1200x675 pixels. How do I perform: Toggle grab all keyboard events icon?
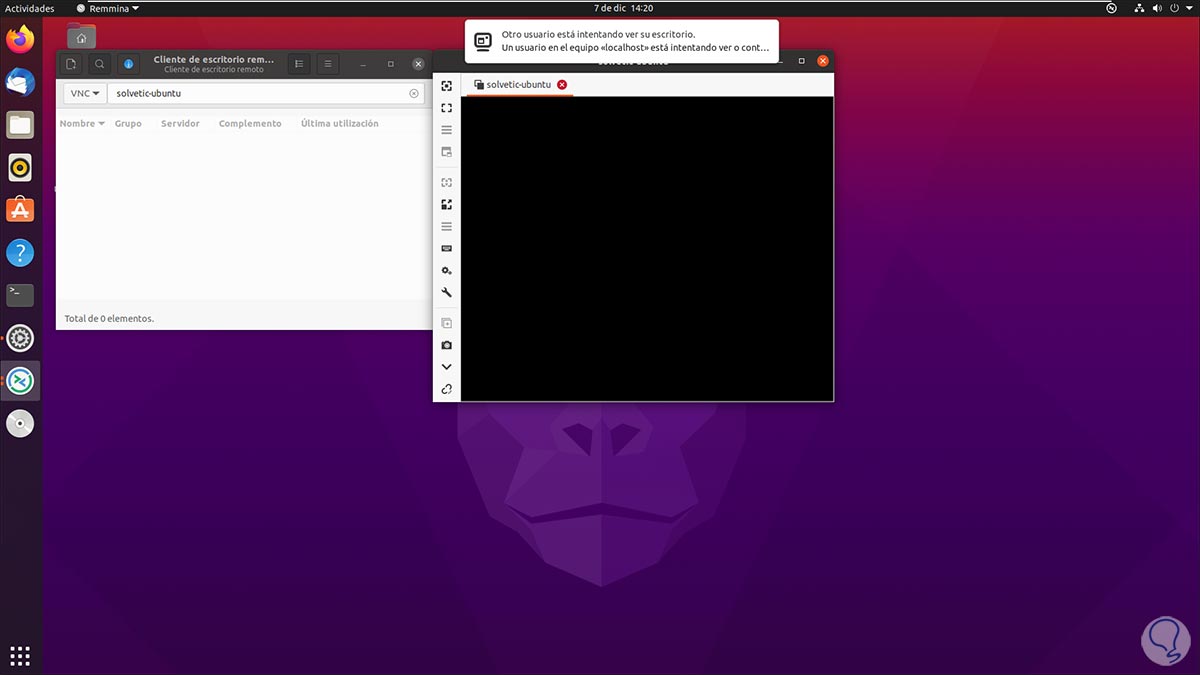pyautogui.click(x=447, y=248)
